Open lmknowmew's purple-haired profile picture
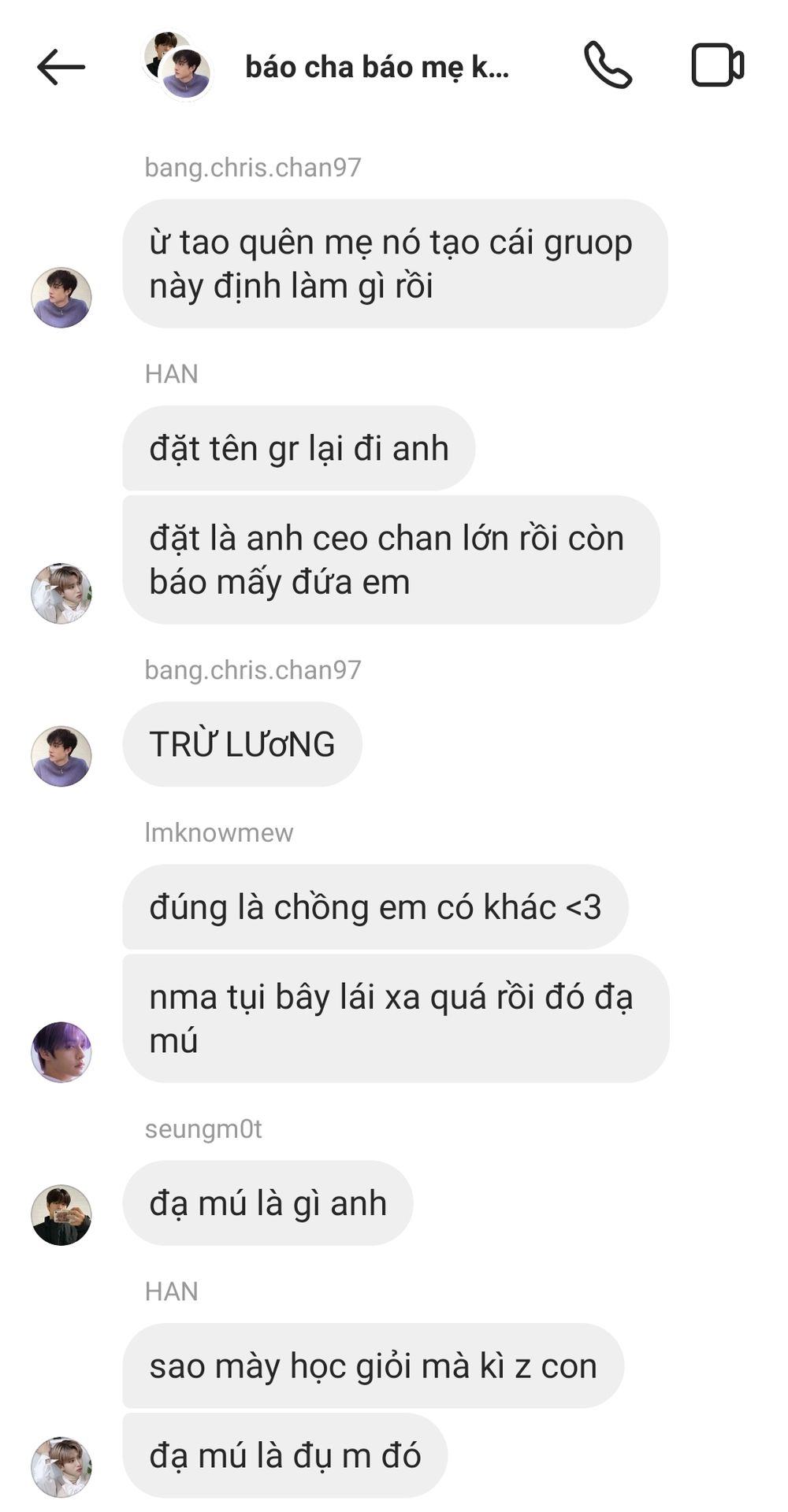This screenshot has height=1512, width=788. pos(61,1052)
